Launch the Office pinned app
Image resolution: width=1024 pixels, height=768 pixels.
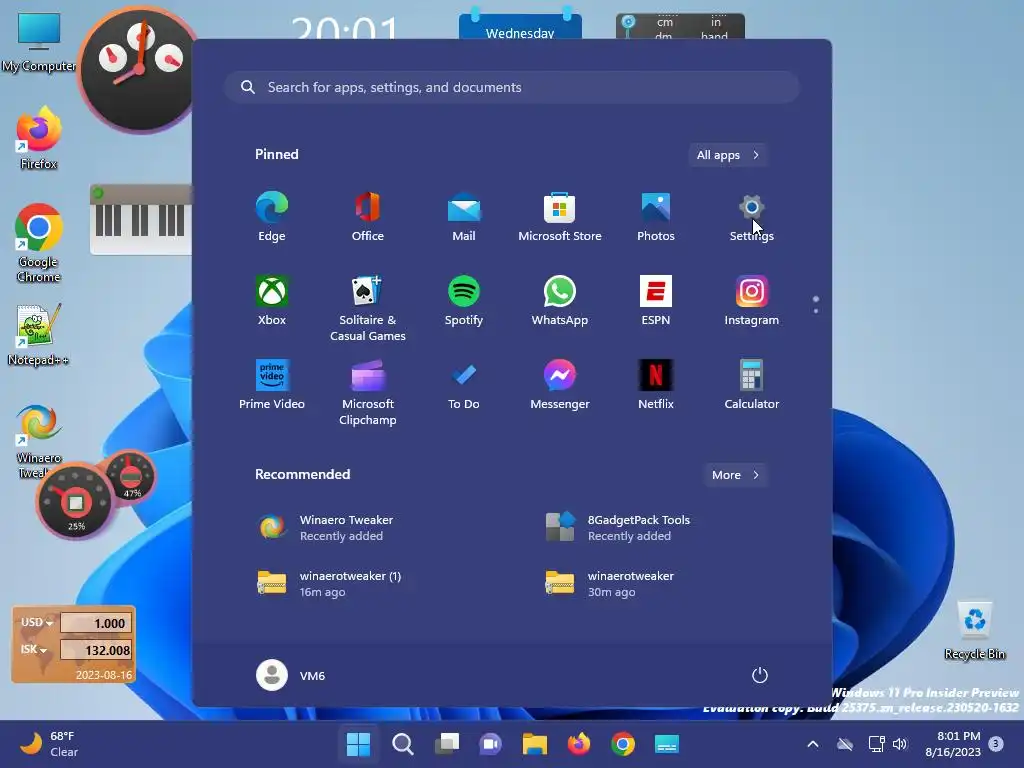(x=368, y=217)
